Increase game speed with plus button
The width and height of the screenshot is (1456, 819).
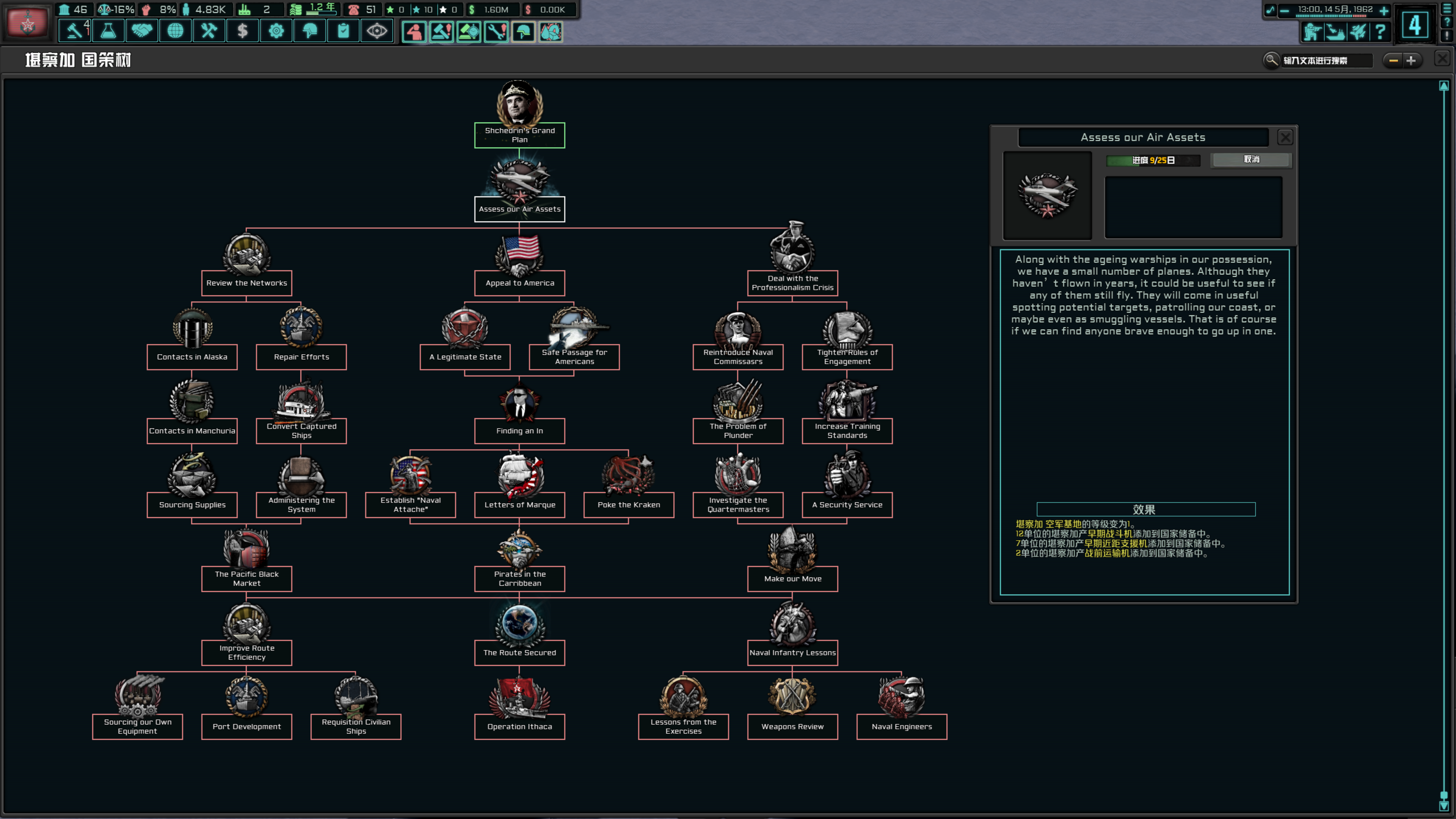(x=1384, y=10)
